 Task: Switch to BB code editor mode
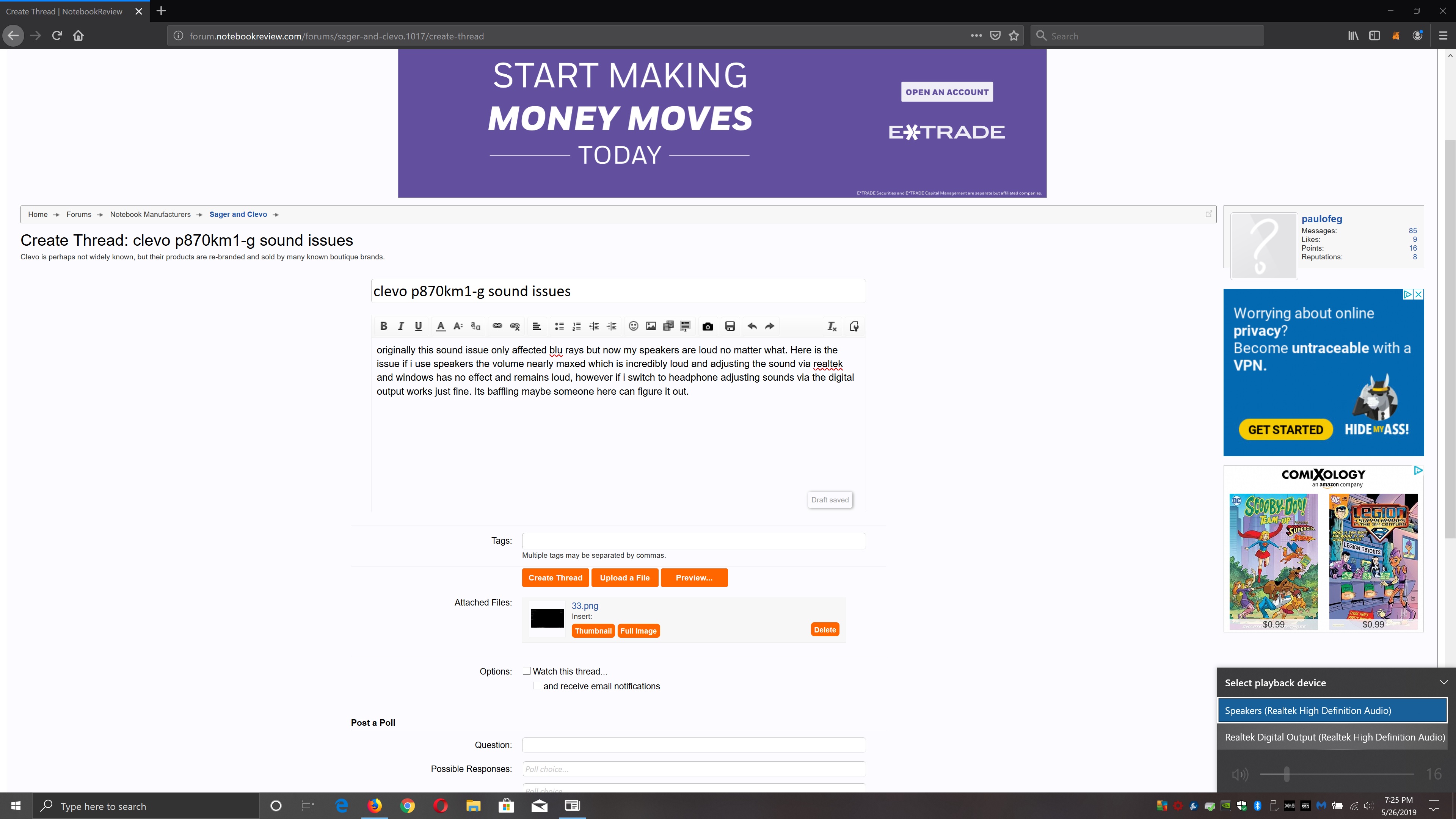(x=854, y=326)
